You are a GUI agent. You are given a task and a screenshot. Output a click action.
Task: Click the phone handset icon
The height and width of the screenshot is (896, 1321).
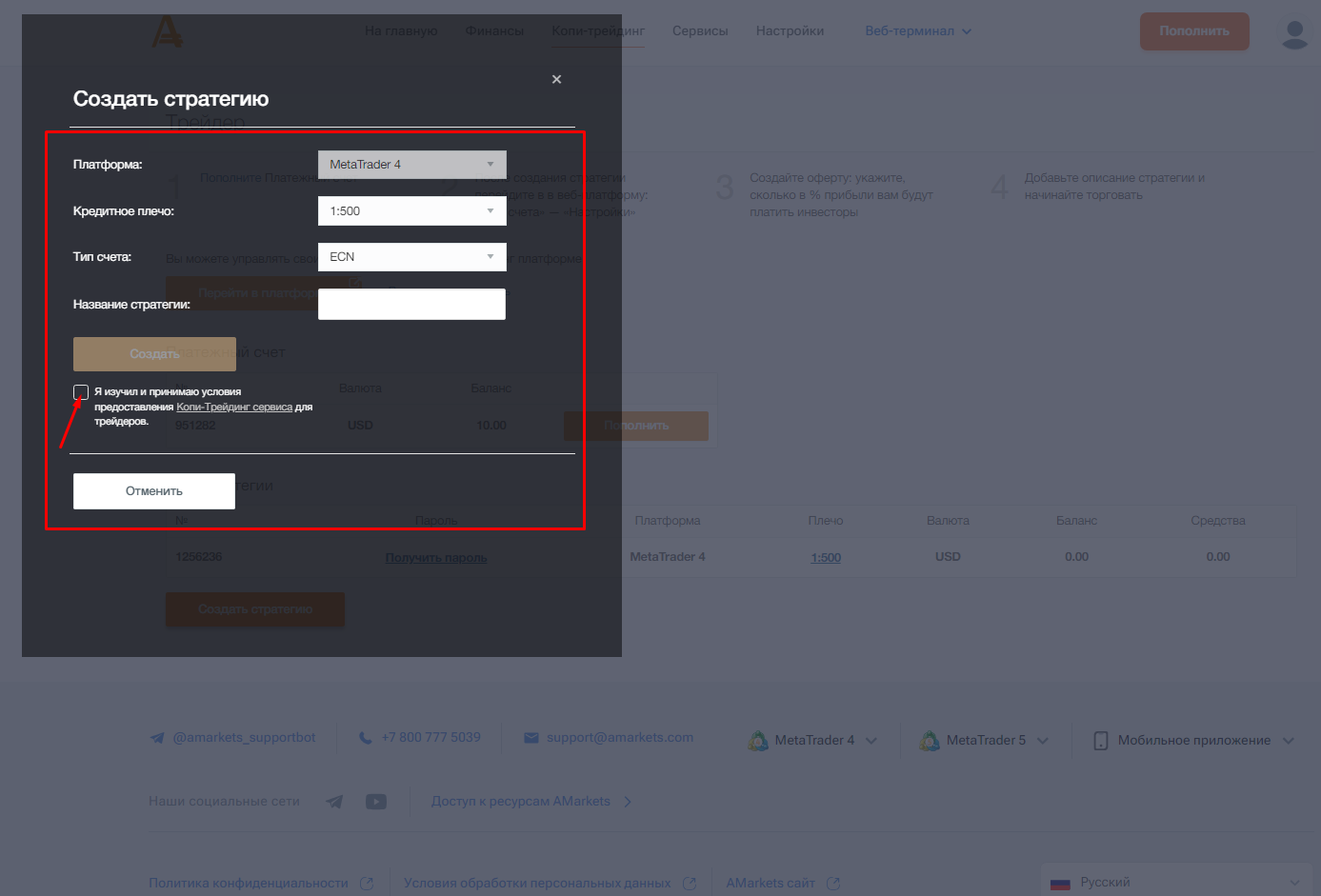(x=366, y=738)
